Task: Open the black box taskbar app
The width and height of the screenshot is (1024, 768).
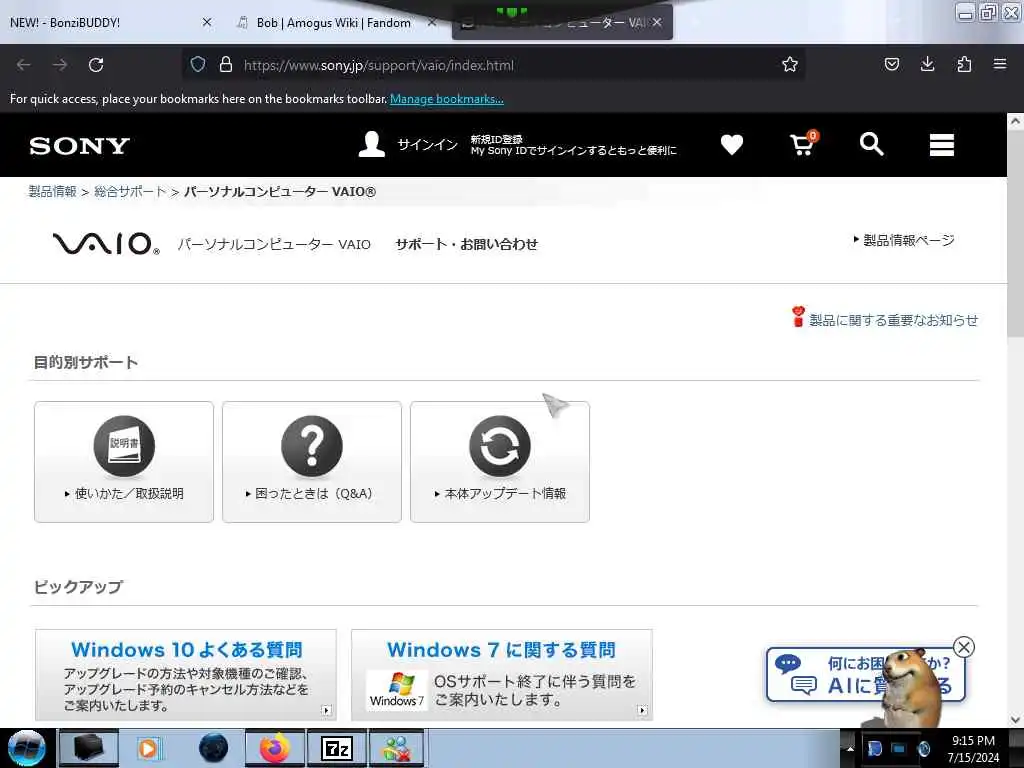Action: [89, 748]
